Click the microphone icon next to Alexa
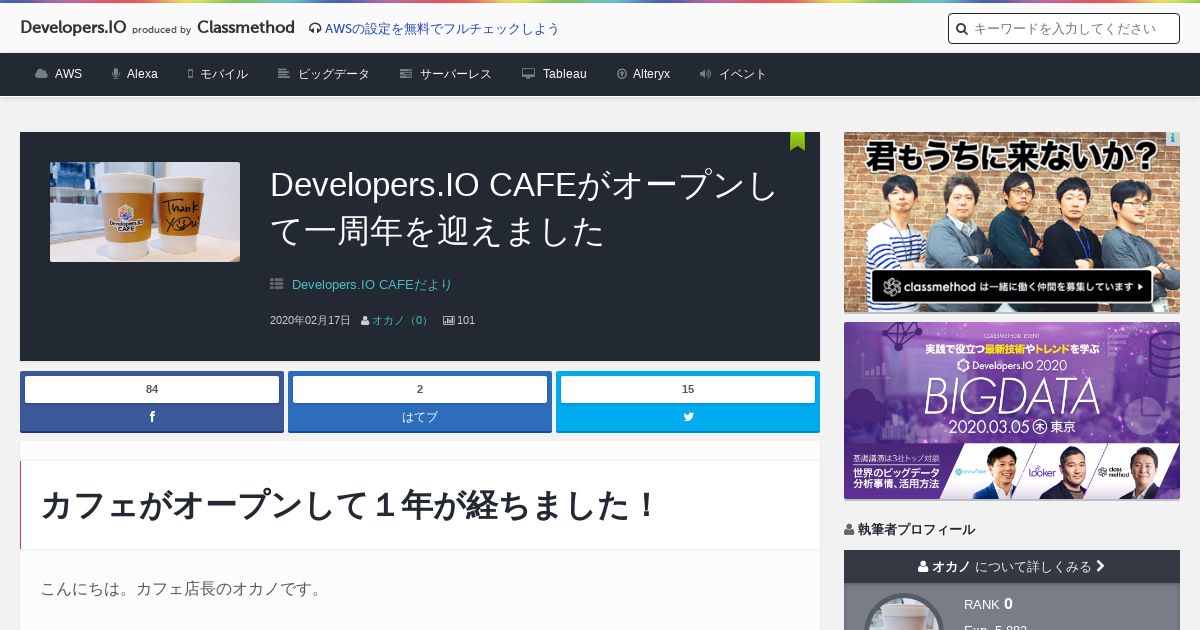The image size is (1200, 630). coord(116,74)
